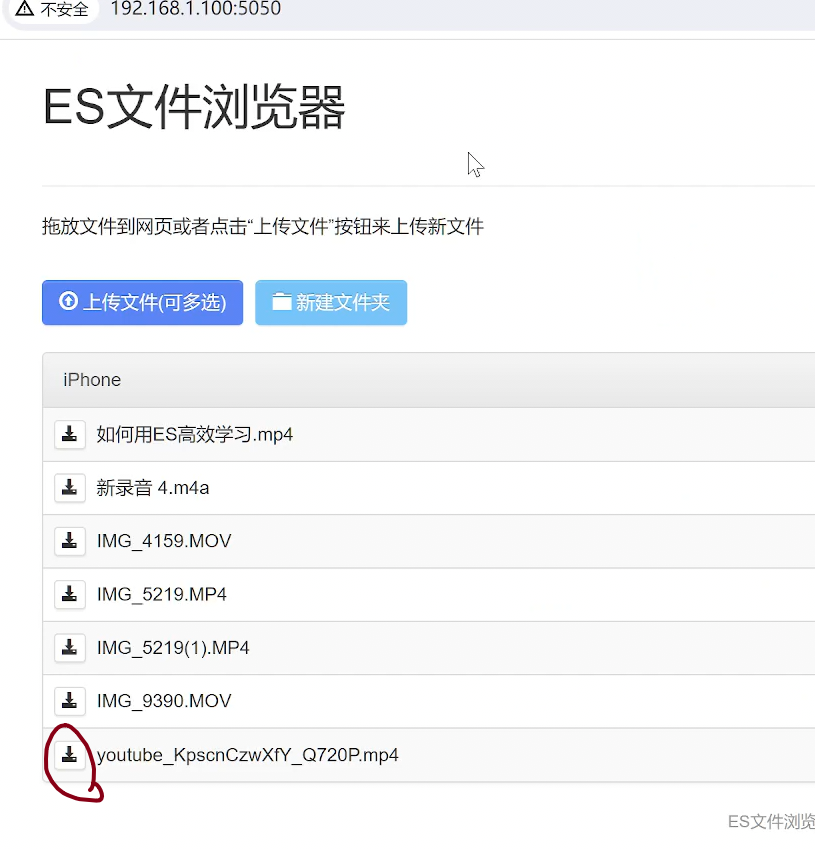Create a folder with 新建文件夹 button
Viewport: 815px width, 849px height.
click(331, 302)
